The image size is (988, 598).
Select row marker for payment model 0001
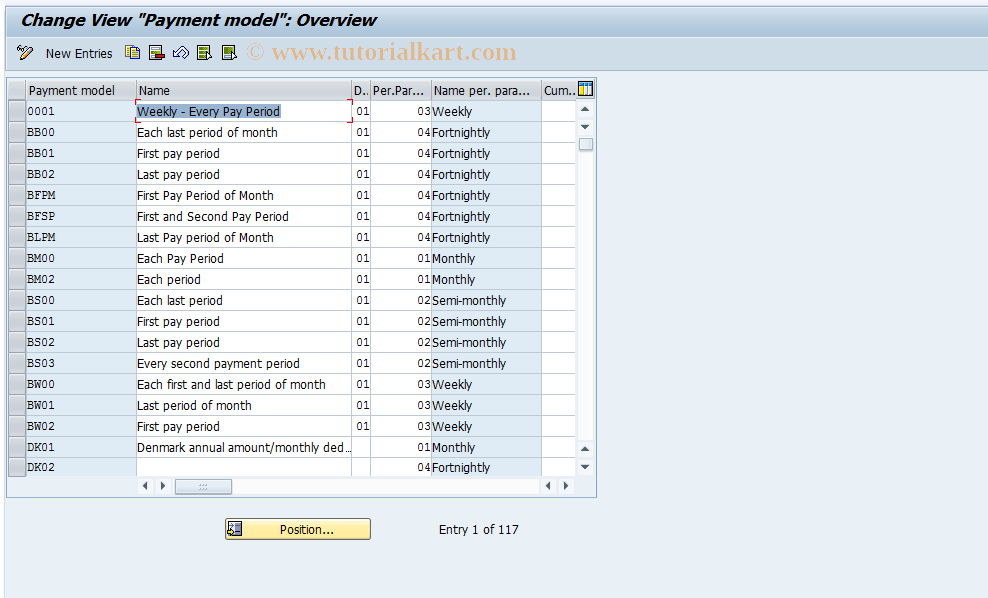click(17, 111)
